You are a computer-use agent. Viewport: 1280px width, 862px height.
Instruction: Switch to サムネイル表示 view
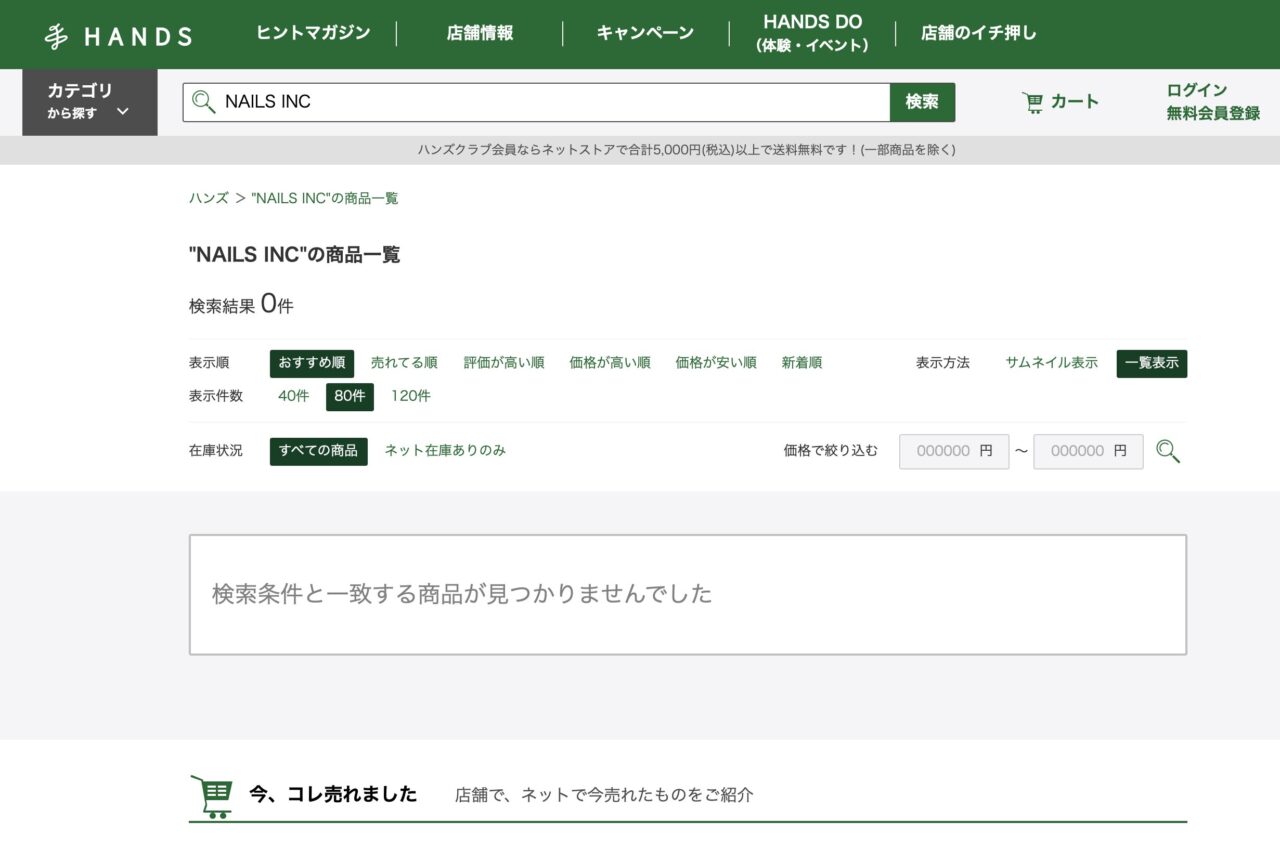[x=1052, y=363]
